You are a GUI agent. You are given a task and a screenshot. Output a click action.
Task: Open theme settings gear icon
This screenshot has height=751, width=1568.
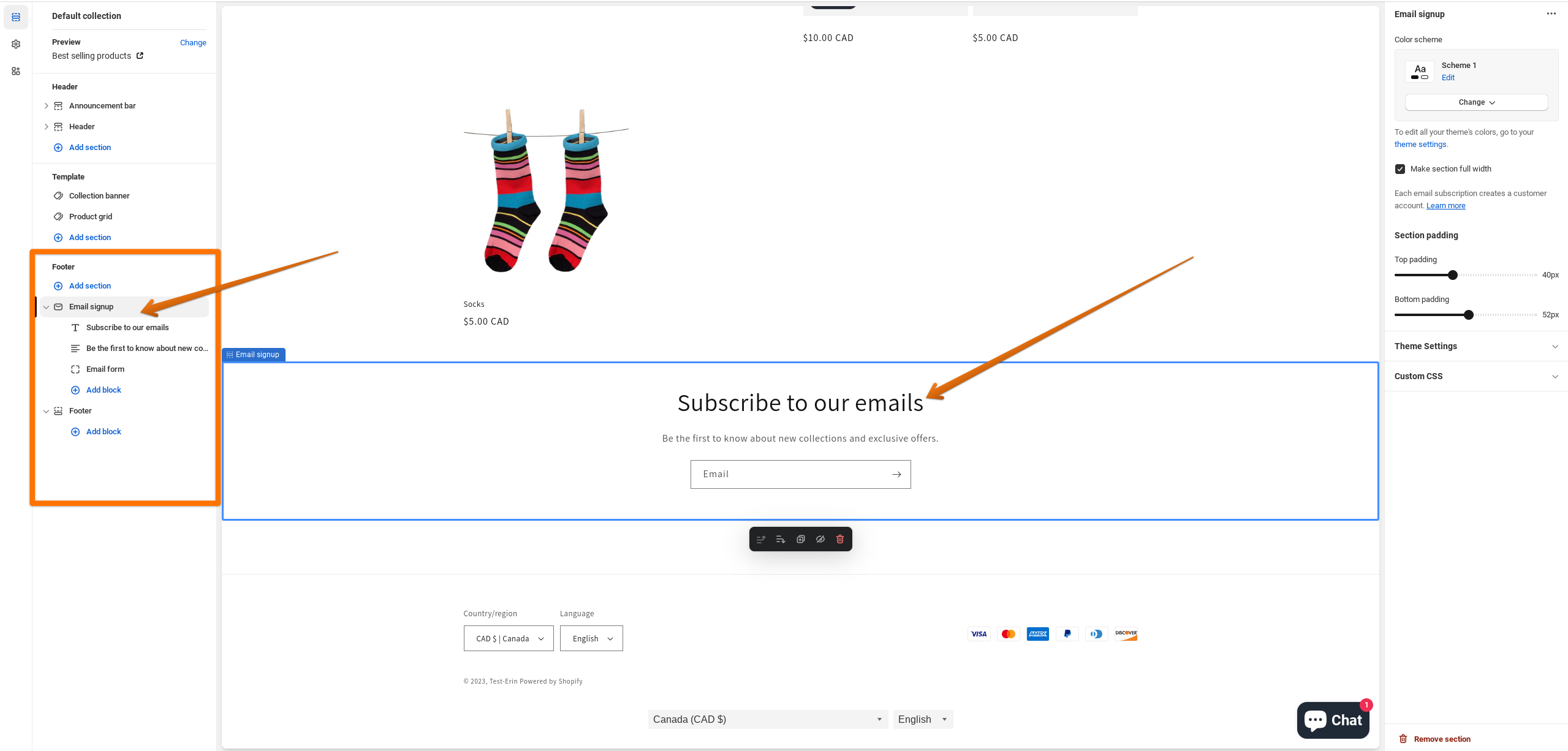(16, 44)
